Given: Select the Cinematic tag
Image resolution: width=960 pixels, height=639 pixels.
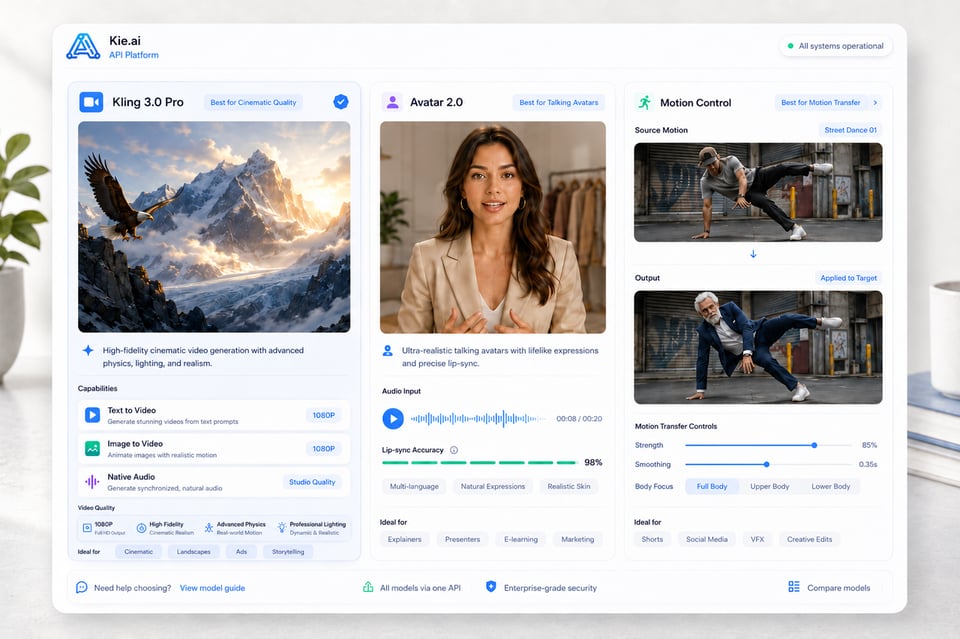Looking at the screenshot, I should 138,551.
